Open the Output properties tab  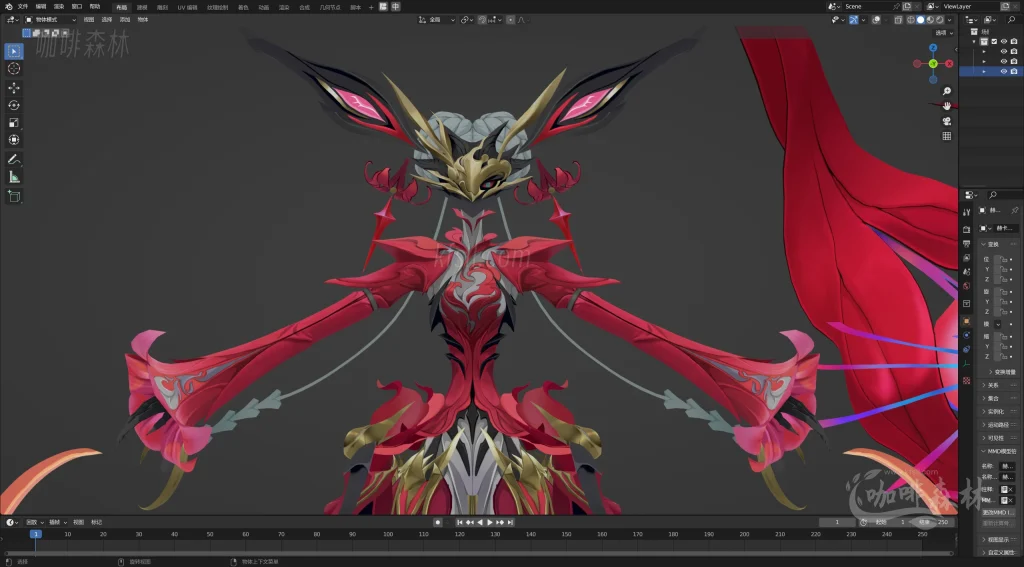click(967, 244)
